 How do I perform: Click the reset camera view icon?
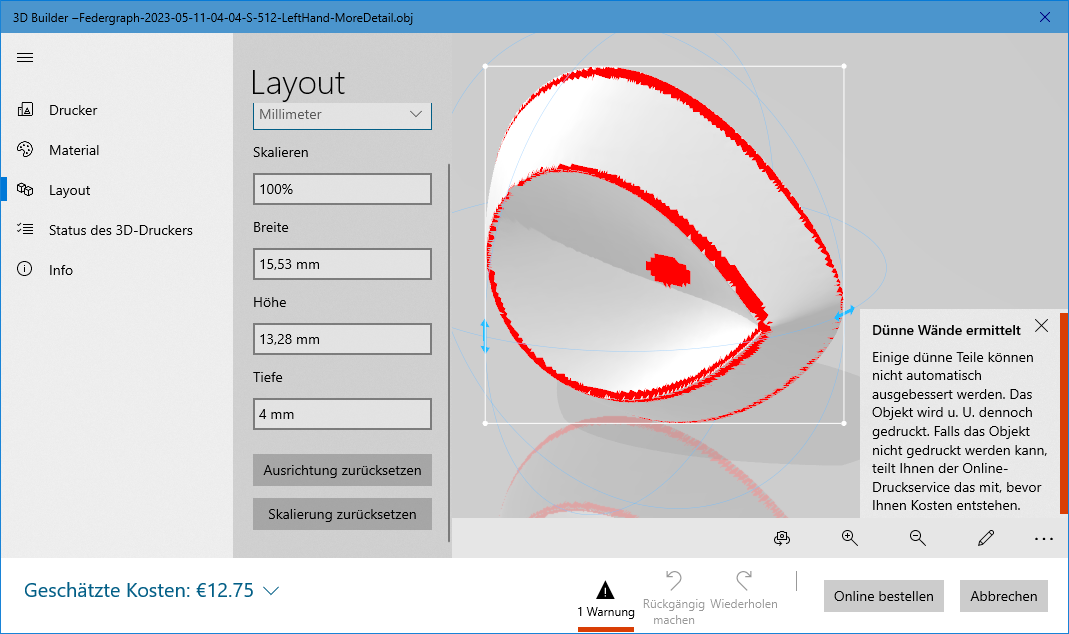point(782,538)
